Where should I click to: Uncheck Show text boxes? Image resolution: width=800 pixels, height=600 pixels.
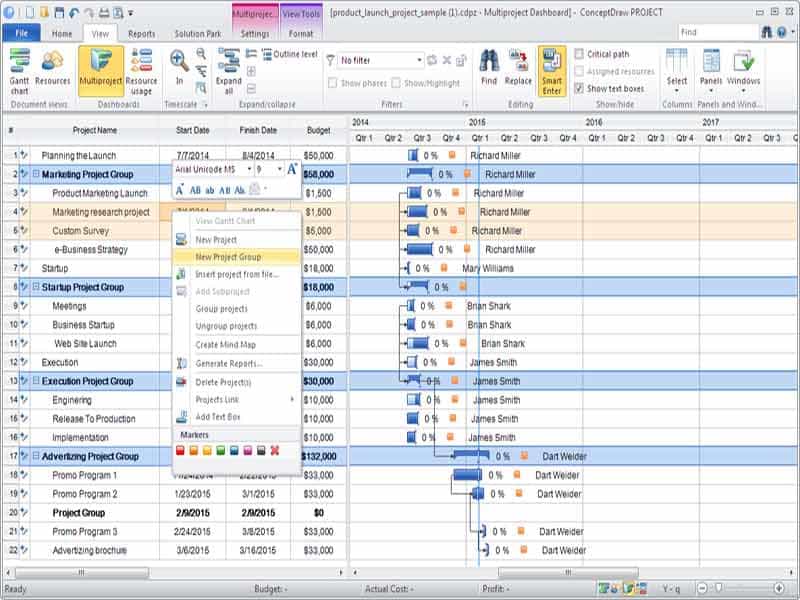point(578,88)
